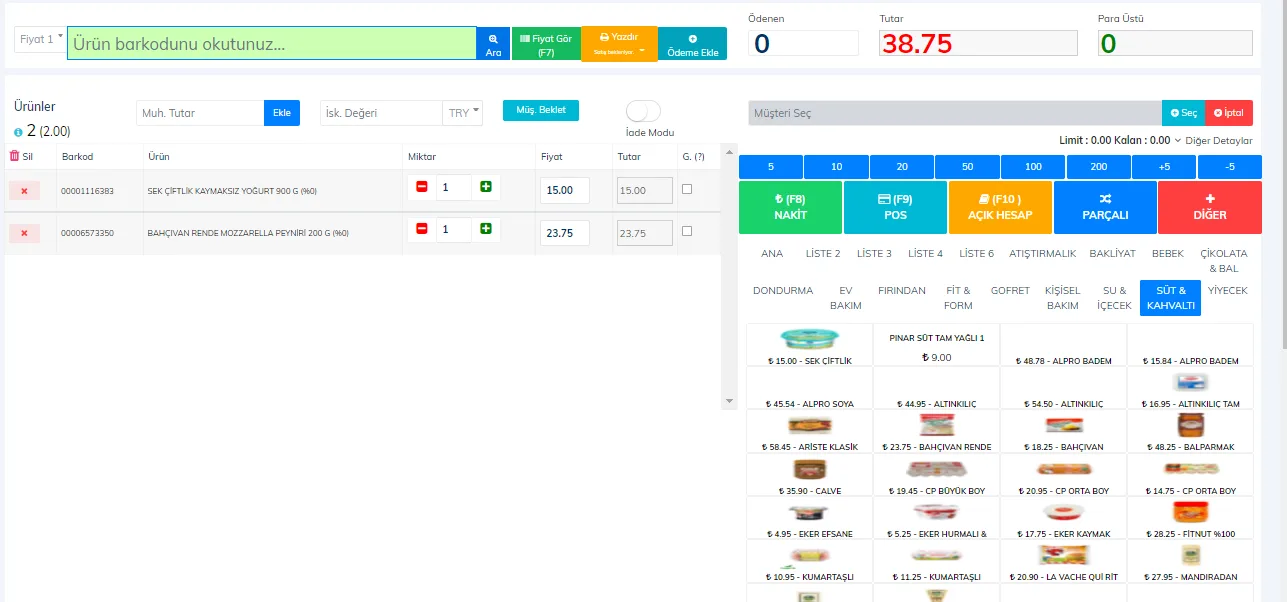This screenshot has height=602, width=1287.
Task: Click the Ara search button
Action: (x=493, y=43)
